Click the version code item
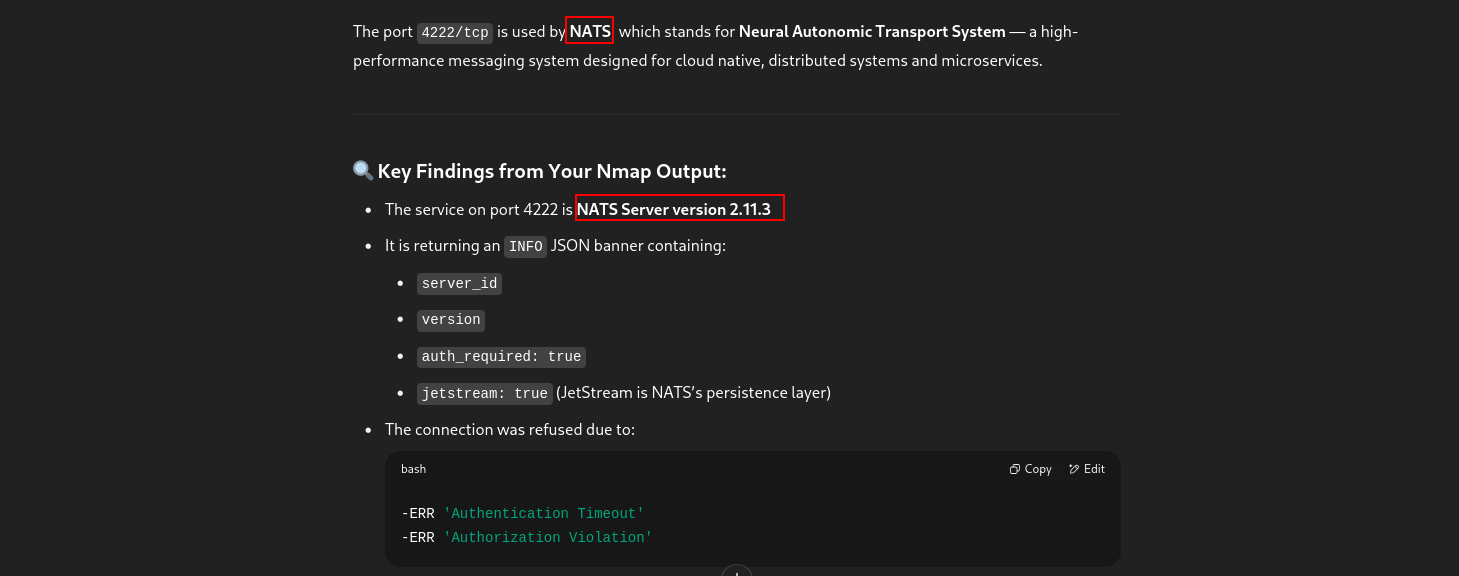This screenshot has width=1459, height=576. pyautogui.click(x=451, y=320)
